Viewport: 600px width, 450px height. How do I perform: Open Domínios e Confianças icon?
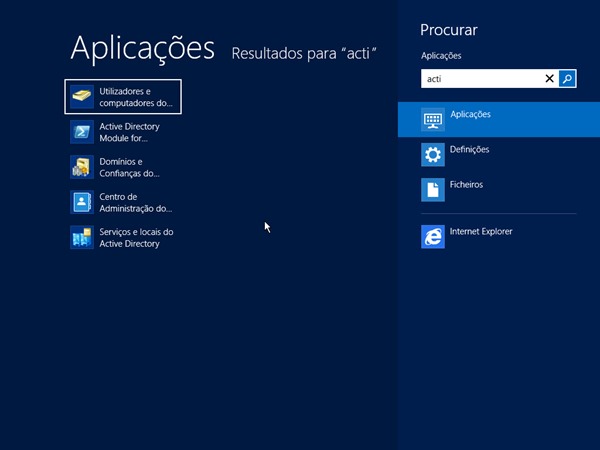pyautogui.click(x=82, y=167)
